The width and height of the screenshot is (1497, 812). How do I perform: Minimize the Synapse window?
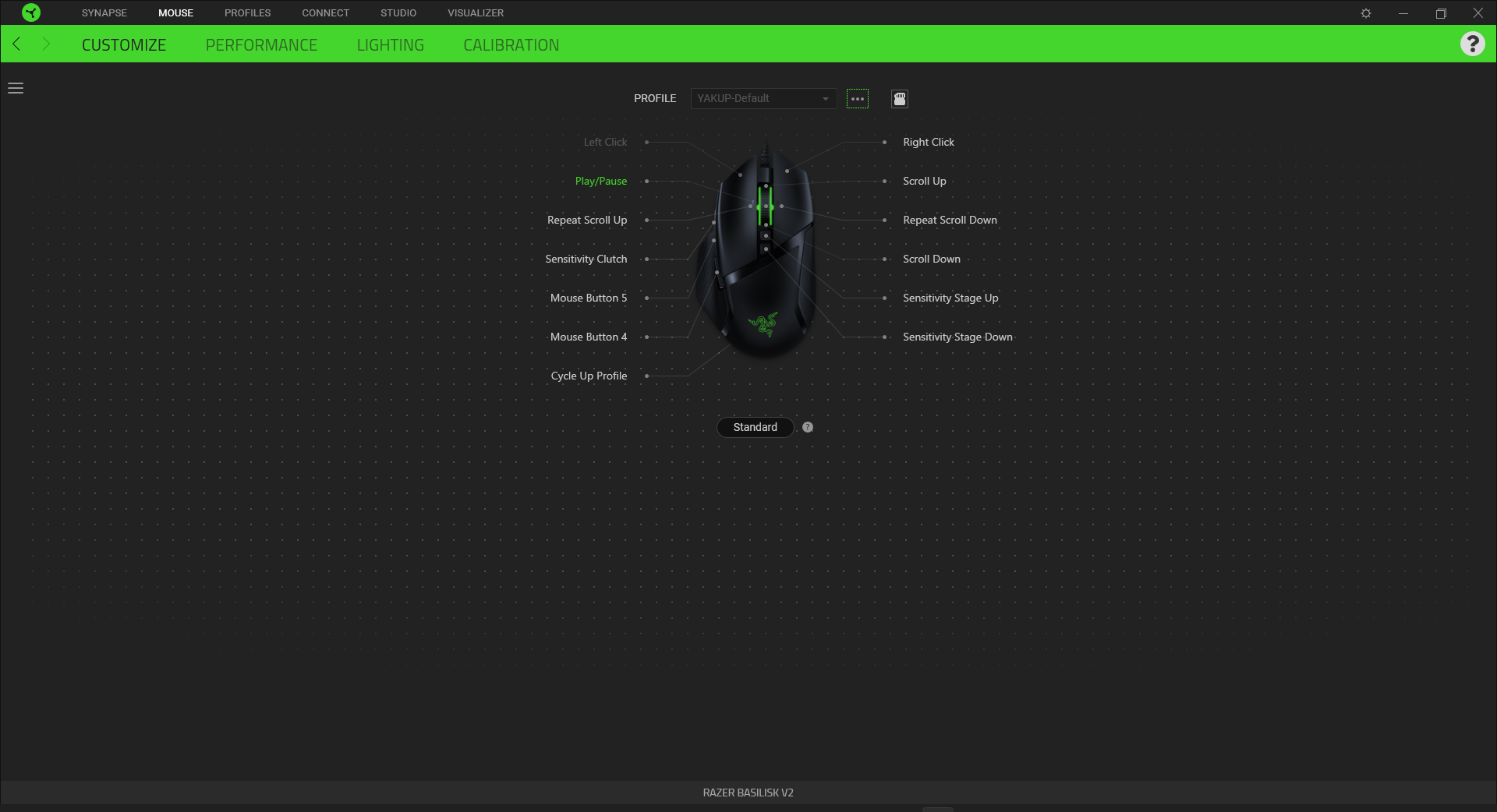[x=1403, y=13]
